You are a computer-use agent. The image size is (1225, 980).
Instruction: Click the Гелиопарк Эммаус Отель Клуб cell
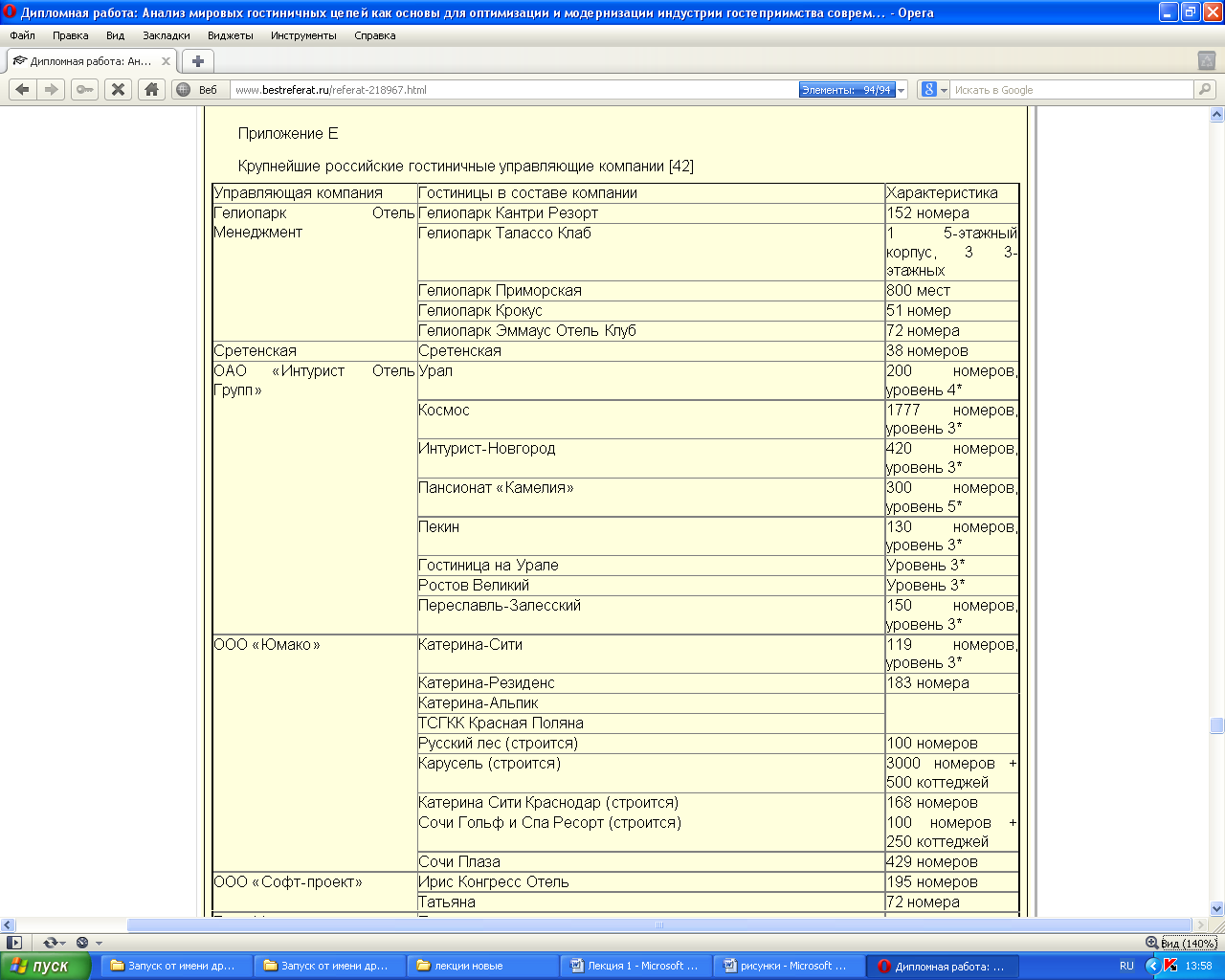click(651, 331)
